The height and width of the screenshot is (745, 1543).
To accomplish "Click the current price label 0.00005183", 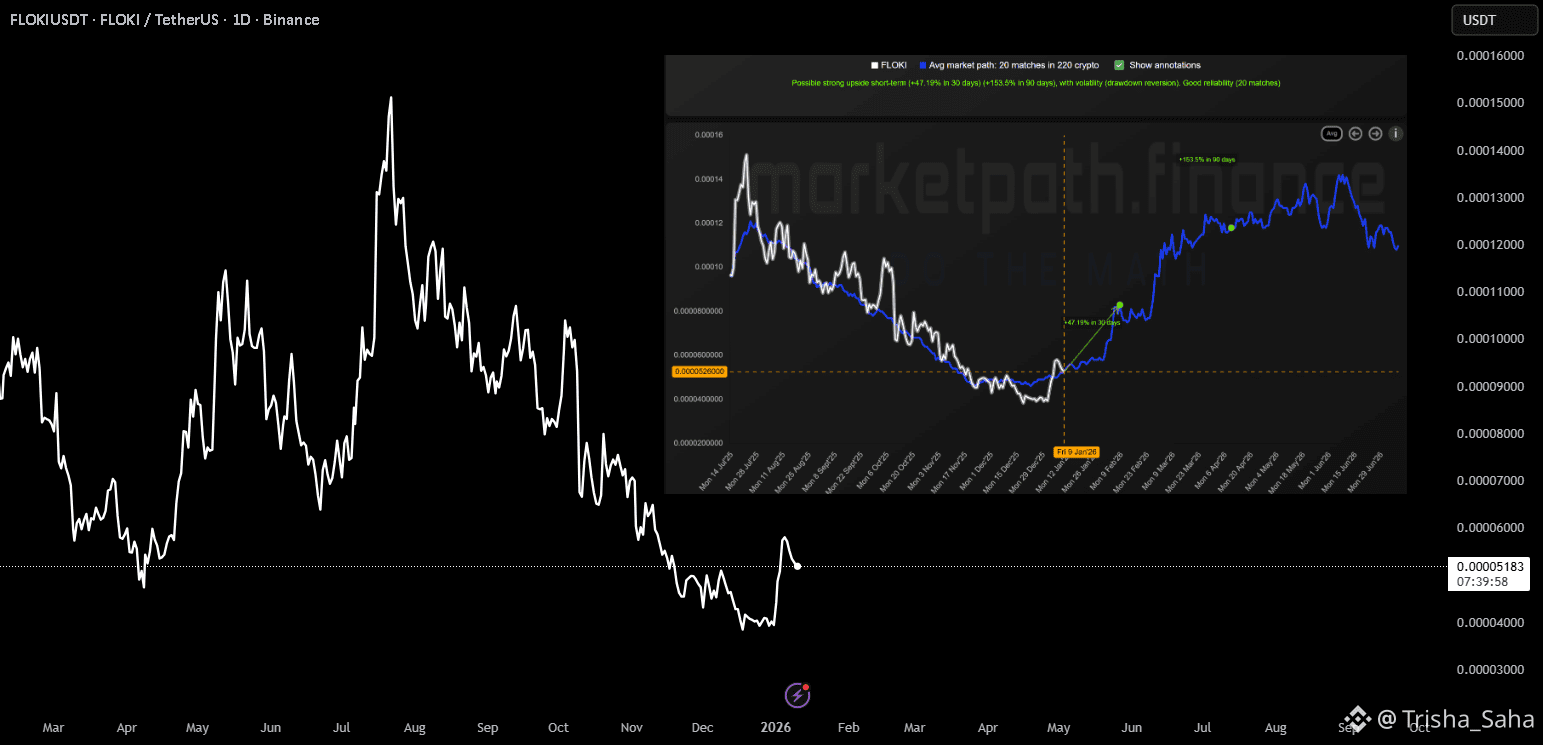I will tap(1490, 566).
